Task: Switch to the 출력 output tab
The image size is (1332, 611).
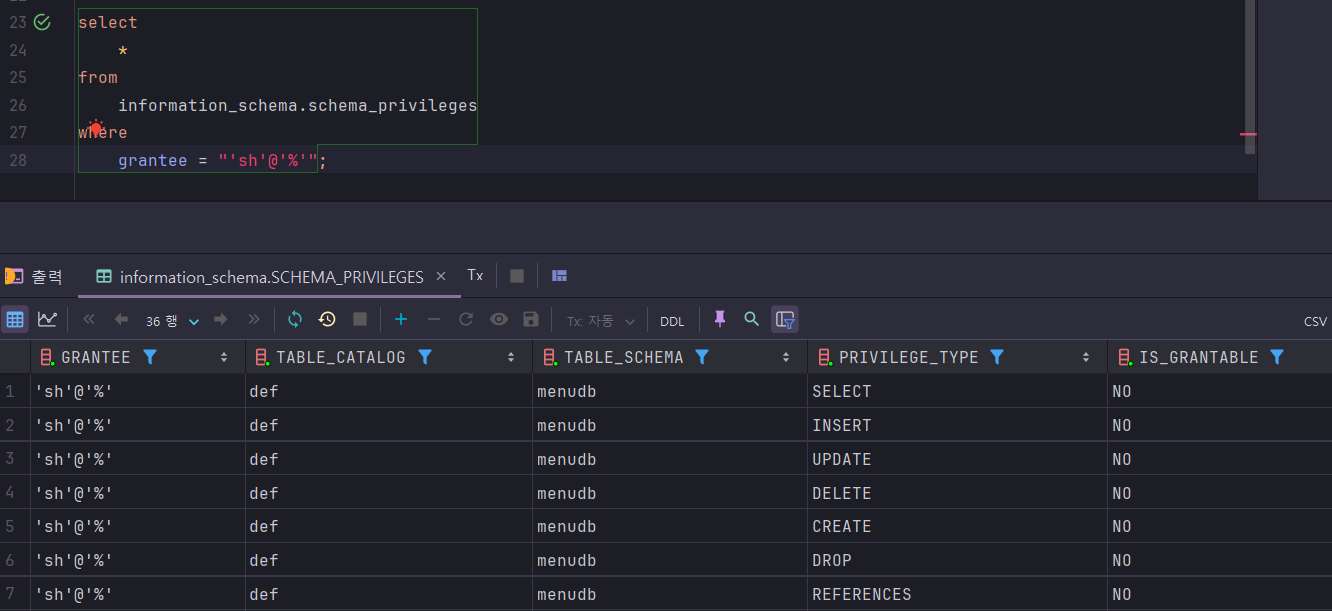Action: click(34, 276)
